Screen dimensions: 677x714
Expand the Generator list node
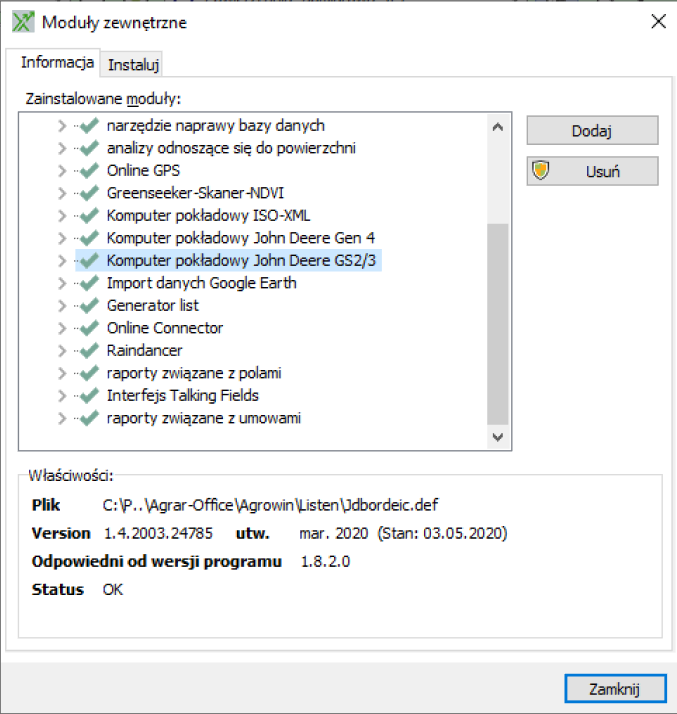tap(62, 306)
